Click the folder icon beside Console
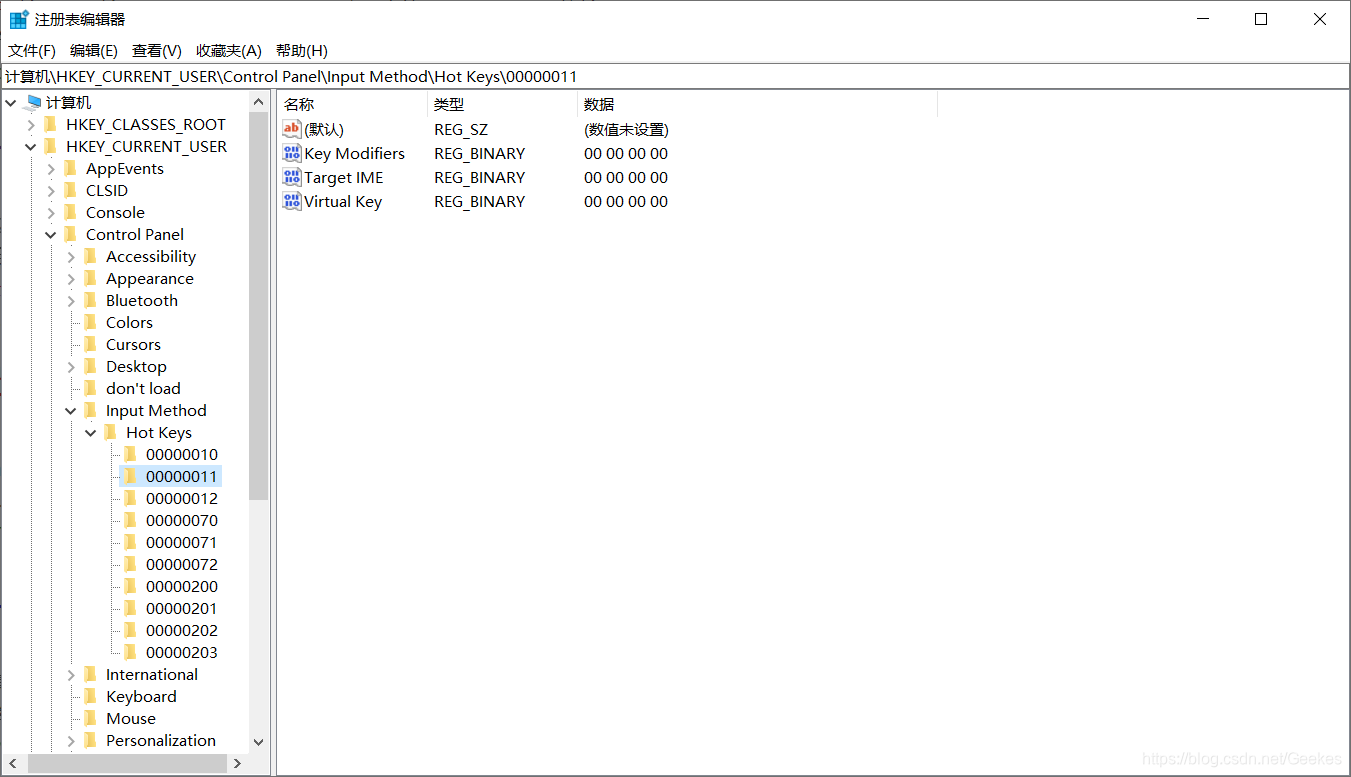This screenshot has width=1351, height=777. [70, 212]
